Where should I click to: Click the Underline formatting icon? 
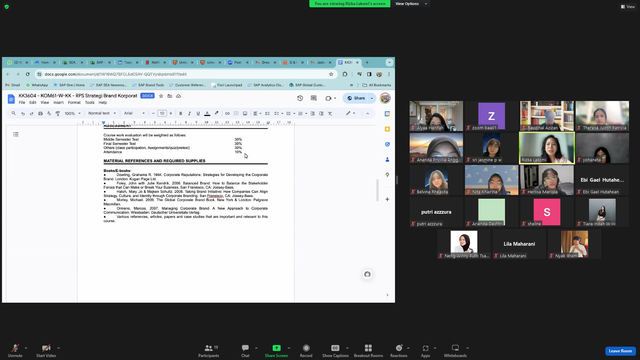click(x=198, y=113)
